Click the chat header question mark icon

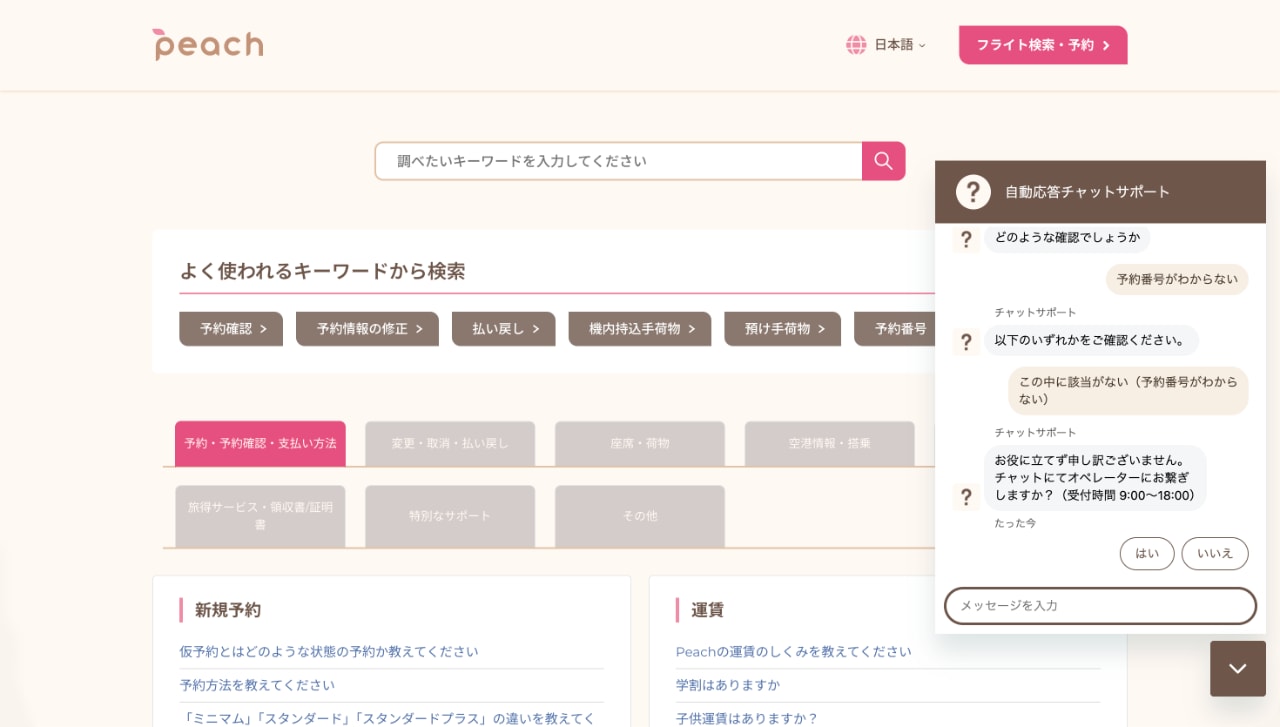tap(973, 192)
